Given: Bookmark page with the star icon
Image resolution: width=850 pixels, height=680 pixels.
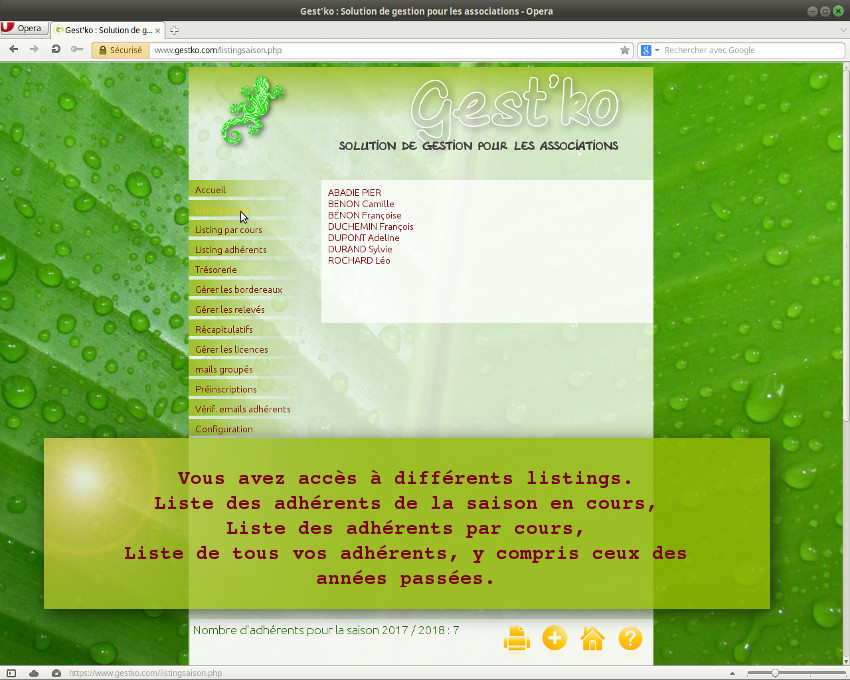Looking at the screenshot, I should click(x=624, y=50).
